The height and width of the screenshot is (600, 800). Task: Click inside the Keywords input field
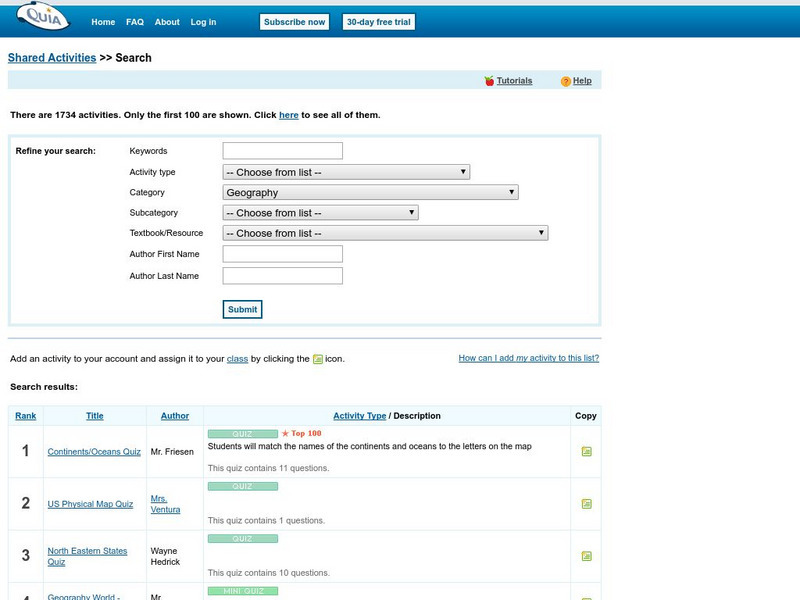pyautogui.click(x=283, y=149)
